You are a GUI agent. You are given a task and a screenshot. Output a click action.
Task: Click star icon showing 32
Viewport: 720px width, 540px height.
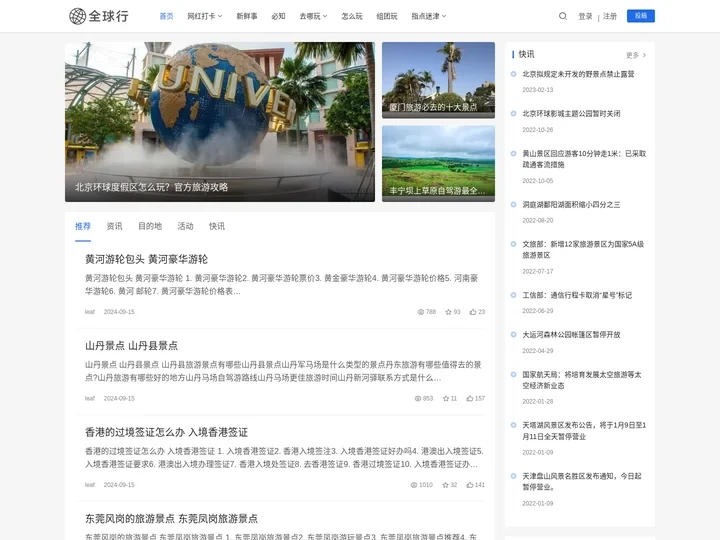tap(445, 485)
